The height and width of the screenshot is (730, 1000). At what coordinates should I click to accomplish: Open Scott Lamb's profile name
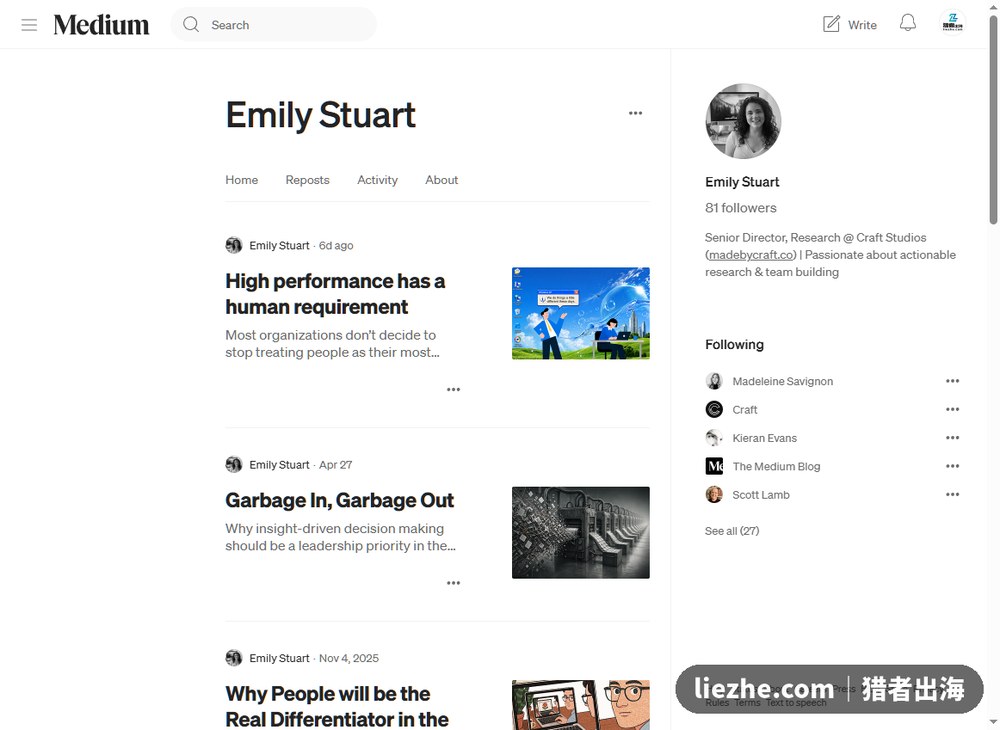[x=761, y=495]
